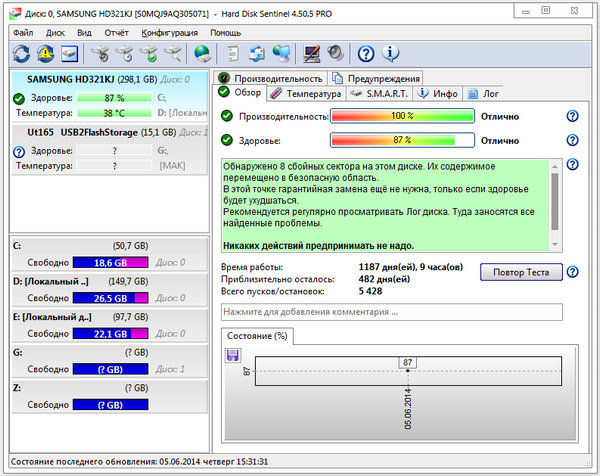Click help icon beside Повтор Теста button
The width and height of the screenshot is (600, 476).
point(572,272)
